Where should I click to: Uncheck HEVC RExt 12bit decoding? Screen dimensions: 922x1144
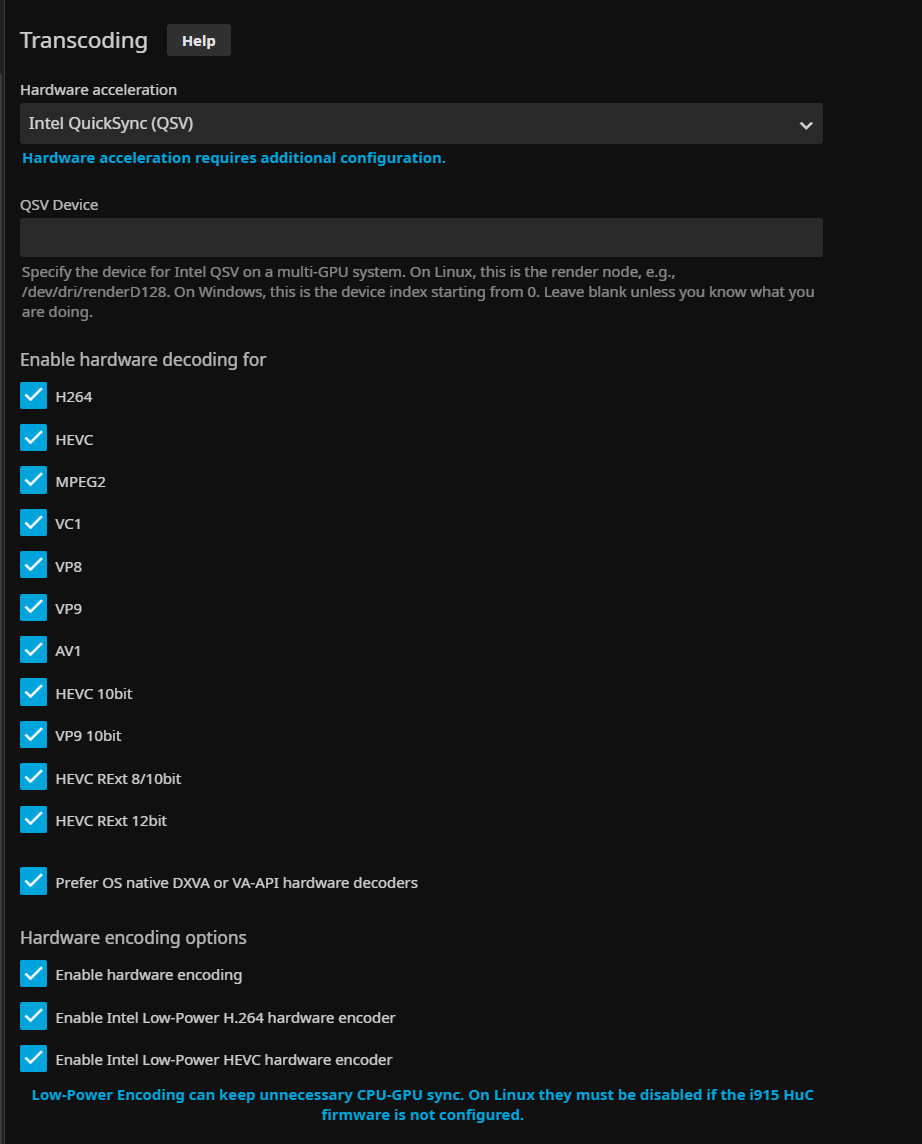[34, 820]
